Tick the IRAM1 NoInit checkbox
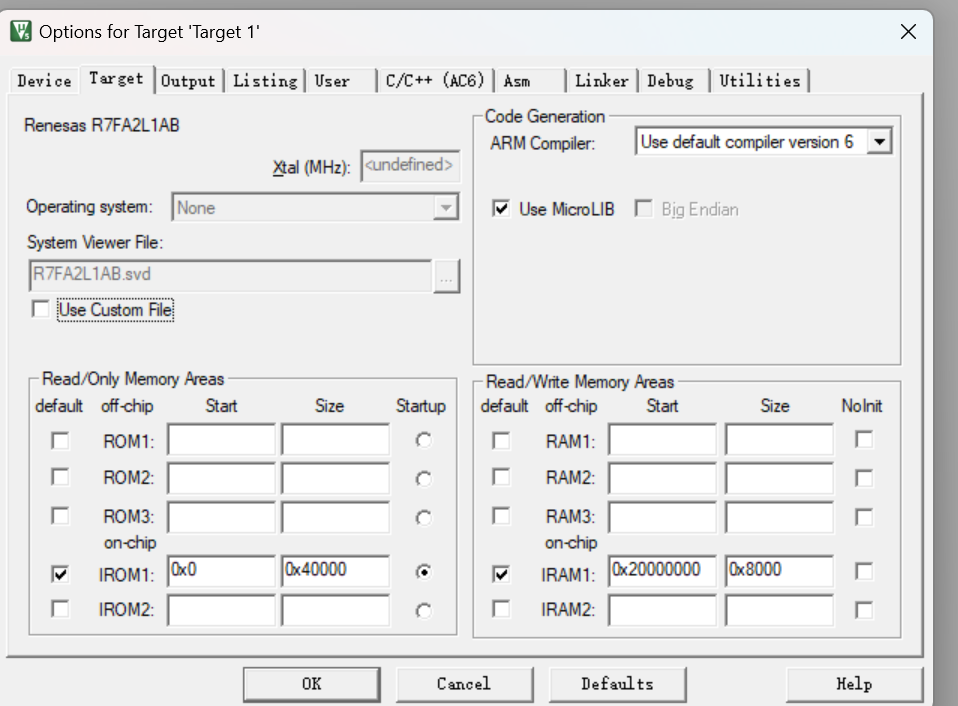 tap(864, 572)
